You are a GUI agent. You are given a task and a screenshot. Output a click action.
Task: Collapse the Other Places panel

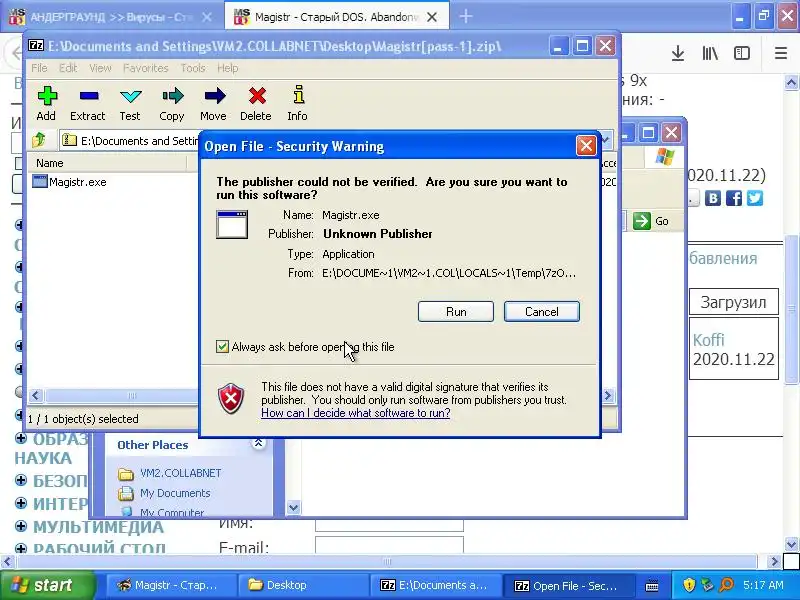pyautogui.click(x=259, y=443)
